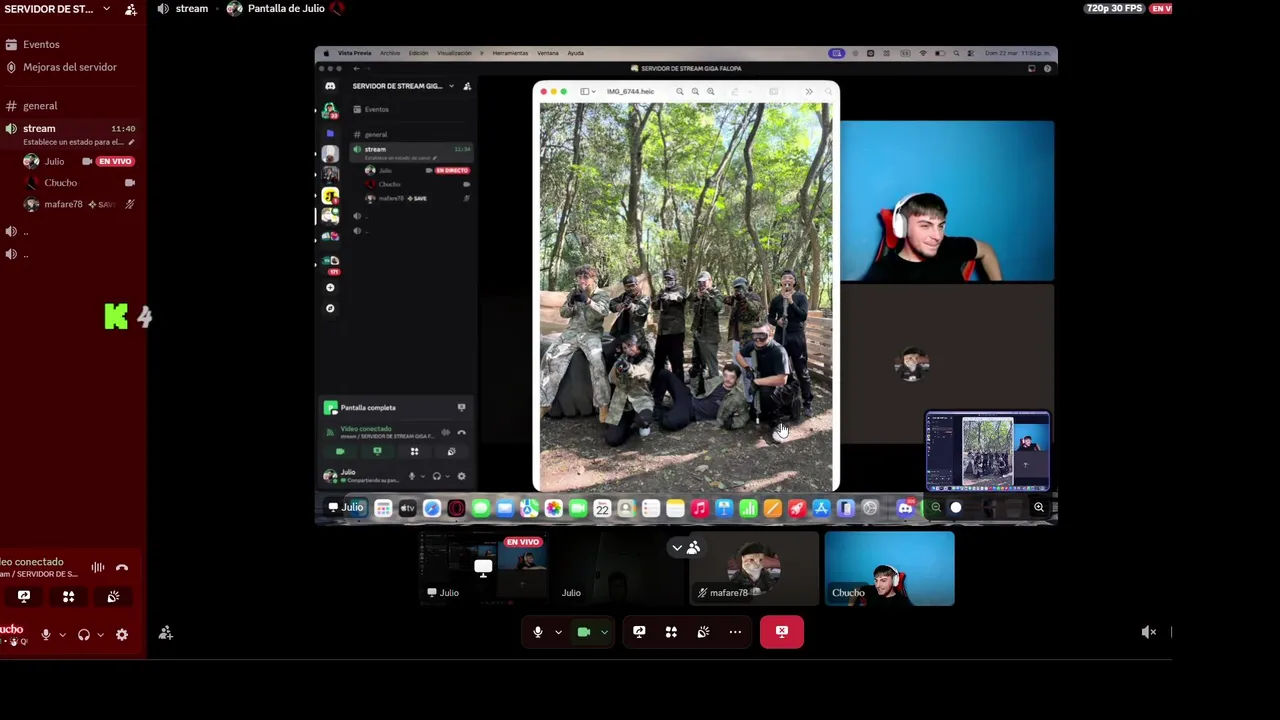Click picture-in-picture stream preview thumbnail
Image resolution: width=1280 pixels, height=720 pixels.
coord(988,451)
